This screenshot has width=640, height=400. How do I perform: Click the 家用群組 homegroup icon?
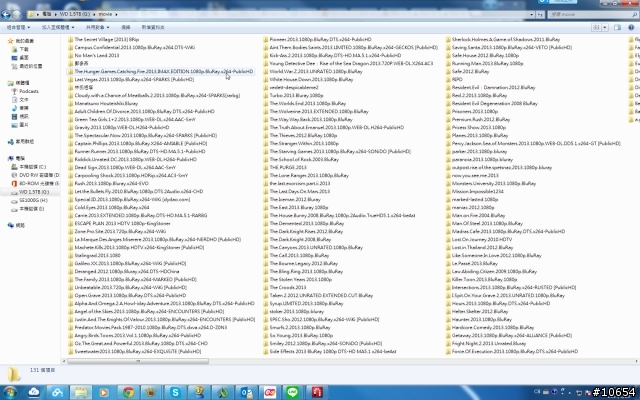(11, 142)
